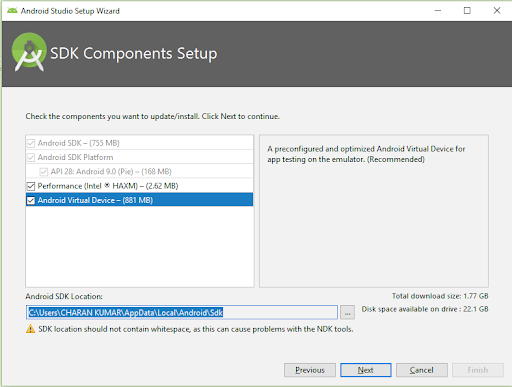Select the Android Virtual Device row
This screenshot has width=512, height=387.
pyautogui.click(x=139, y=200)
